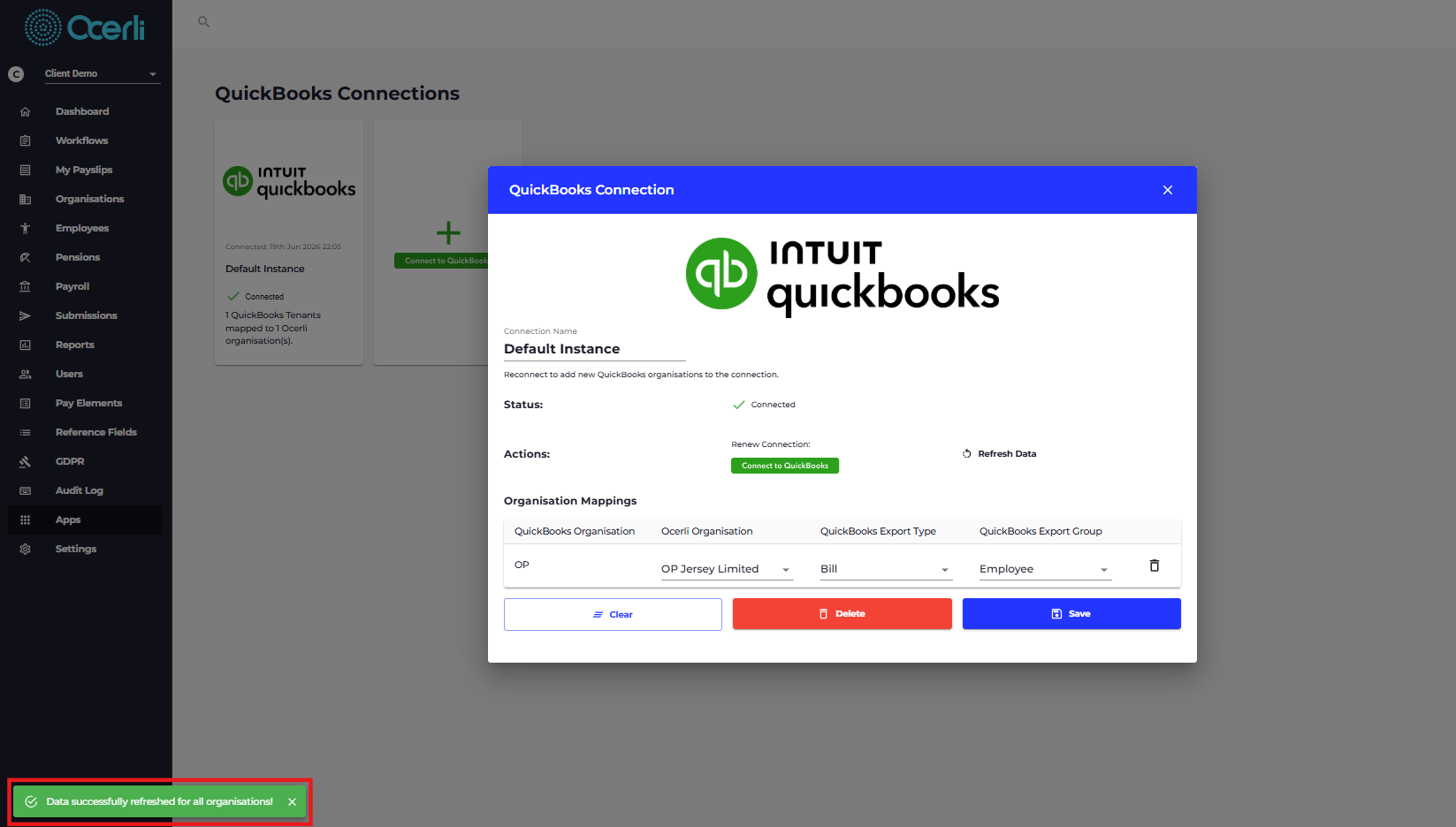This screenshot has width=1456, height=827.
Task: Click the 'OP' QuickBooks organisation cell
Action: [522, 565]
